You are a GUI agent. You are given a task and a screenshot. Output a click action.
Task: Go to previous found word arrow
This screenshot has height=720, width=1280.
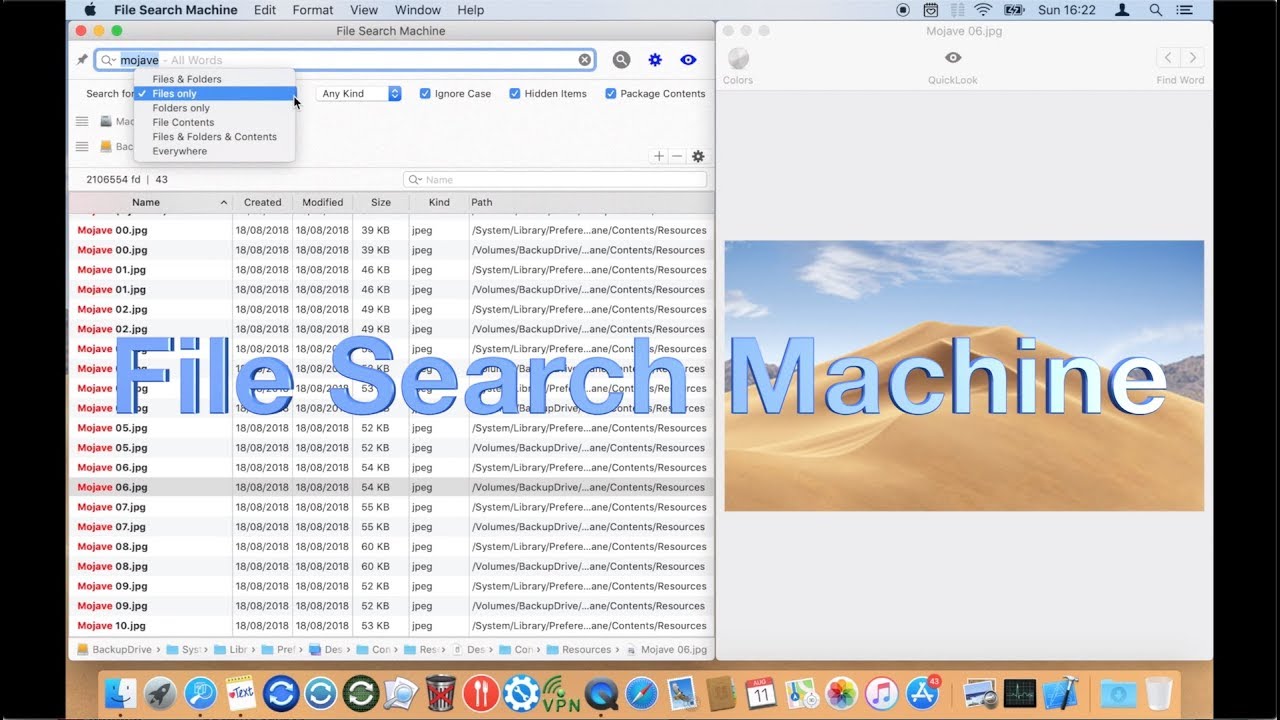[1168, 58]
